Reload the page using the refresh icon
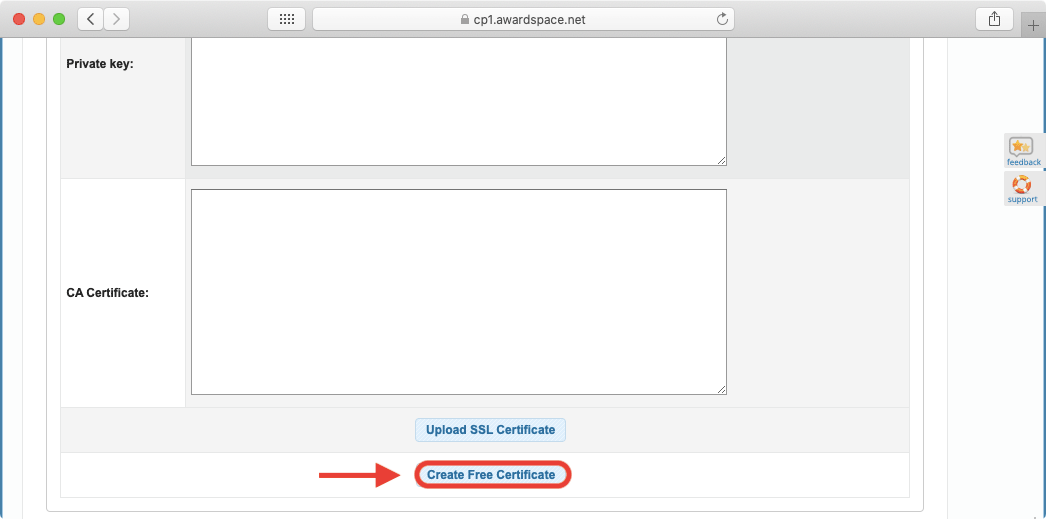Viewport: 1046px width, 519px height. click(x=722, y=19)
